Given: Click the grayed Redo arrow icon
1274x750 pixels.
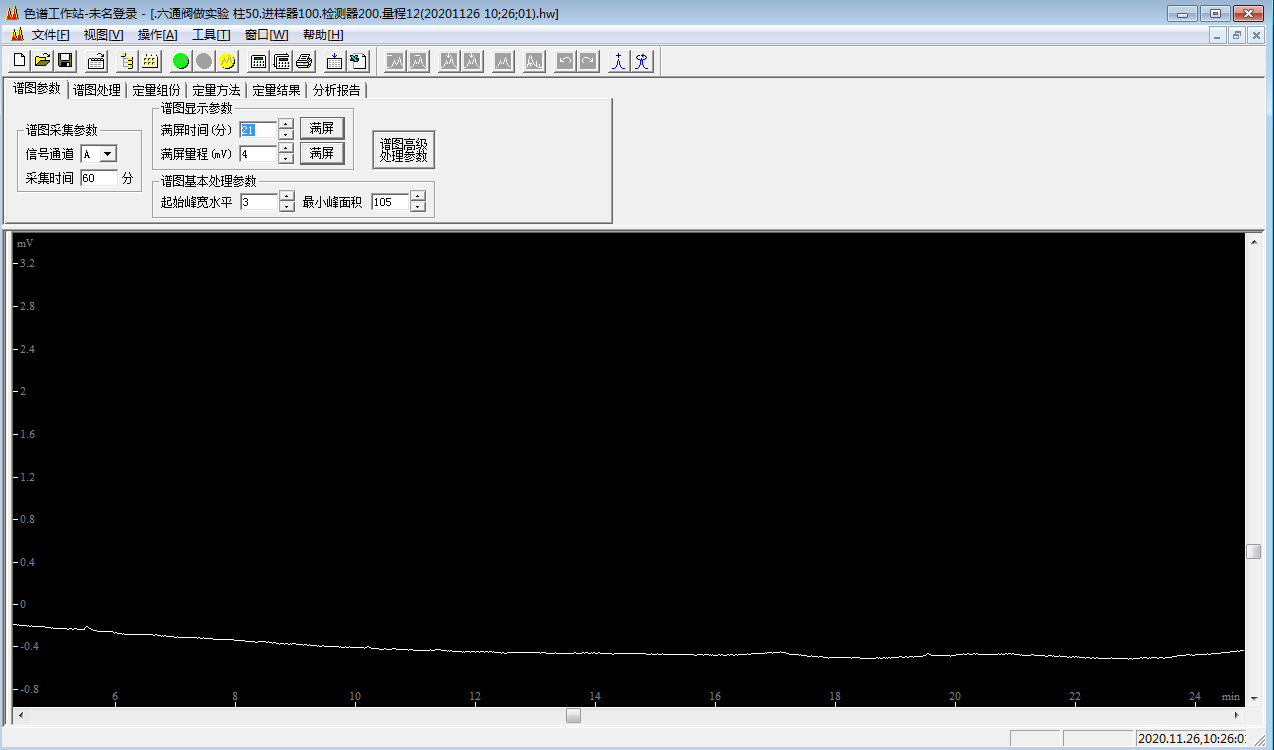Looking at the screenshot, I should point(589,61).
